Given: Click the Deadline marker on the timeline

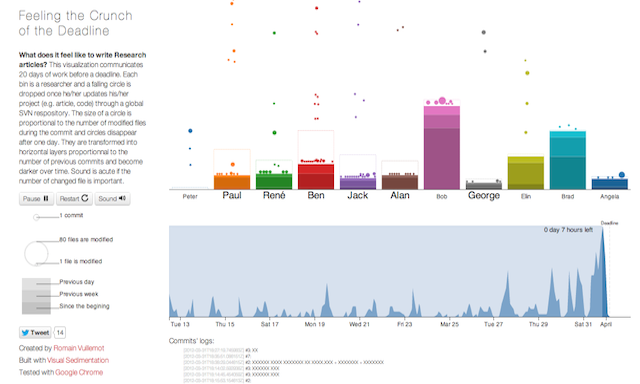Looking at the screenshot, I should click(x=609, y=223).
